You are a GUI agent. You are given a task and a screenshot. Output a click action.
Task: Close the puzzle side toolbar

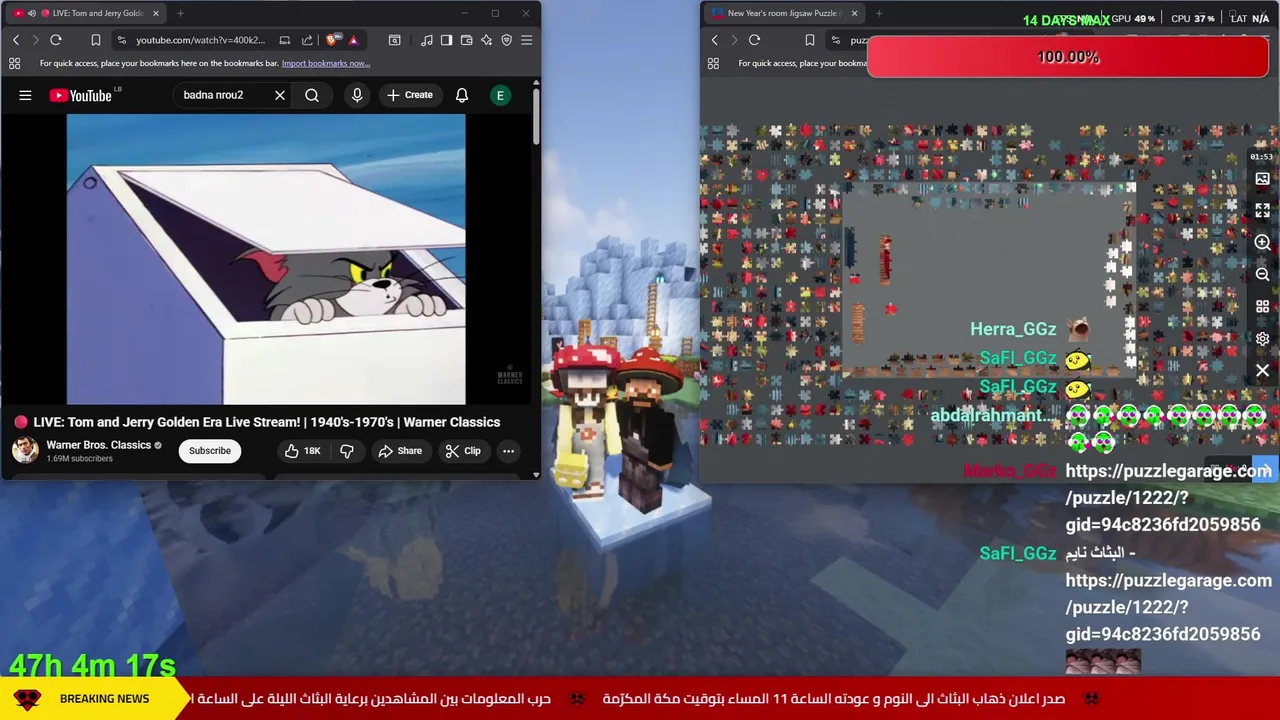(x=1262, y=370)
